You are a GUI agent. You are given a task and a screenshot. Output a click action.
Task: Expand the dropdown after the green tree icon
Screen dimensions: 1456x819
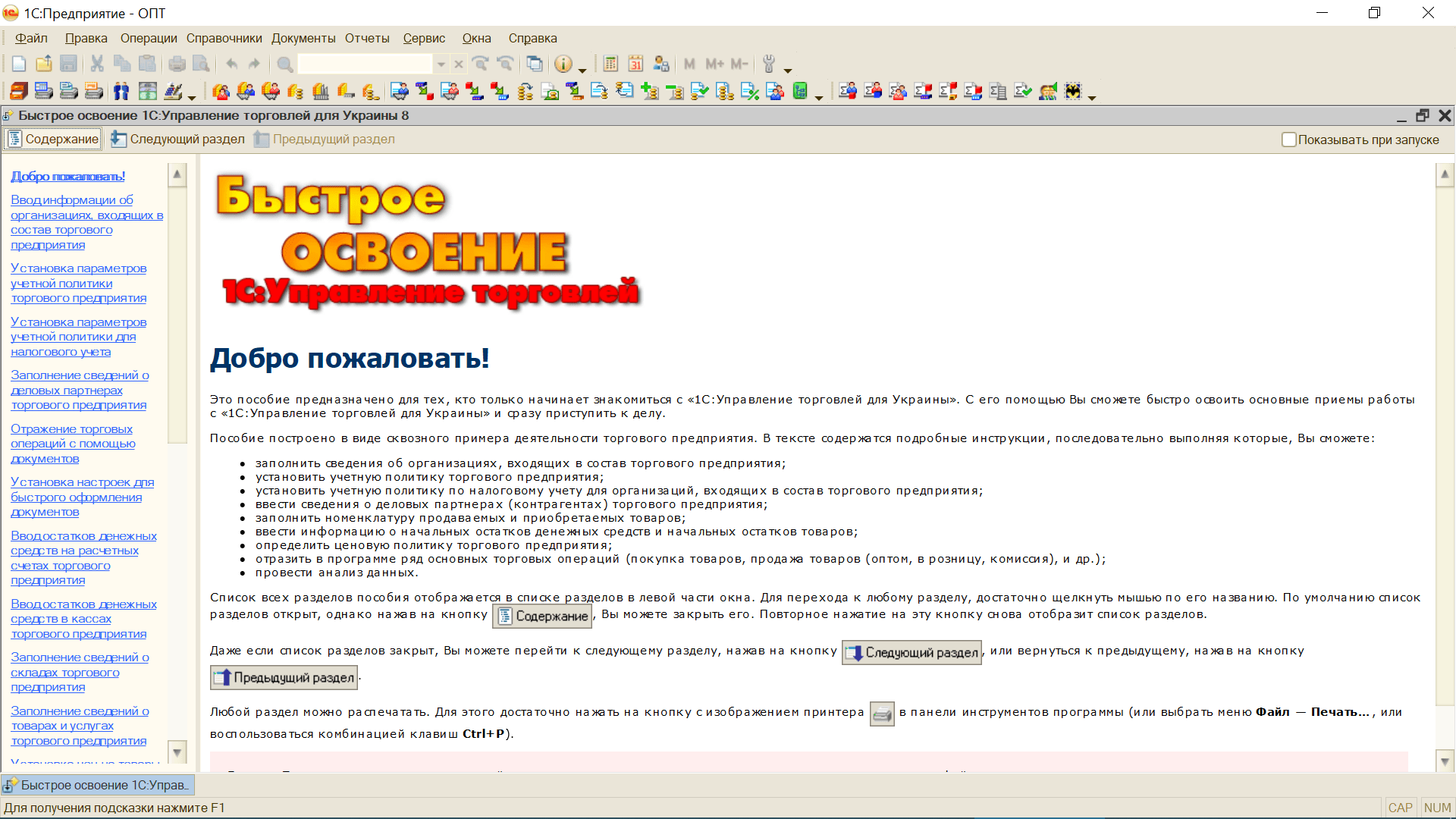[x=819, y=96]
